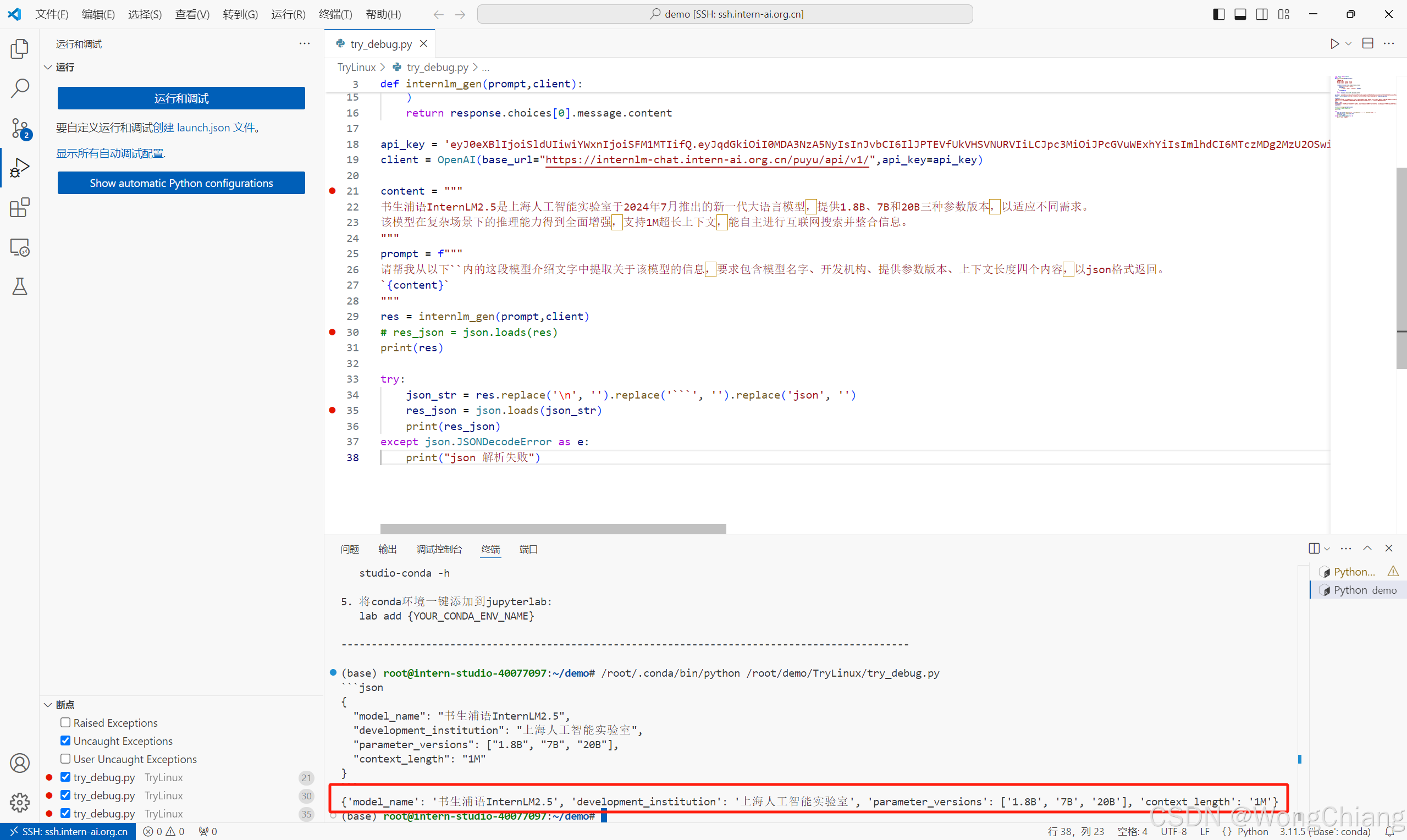Collapse the 运行 section chevron
The image size is (1407, 840).
[48, 68]
